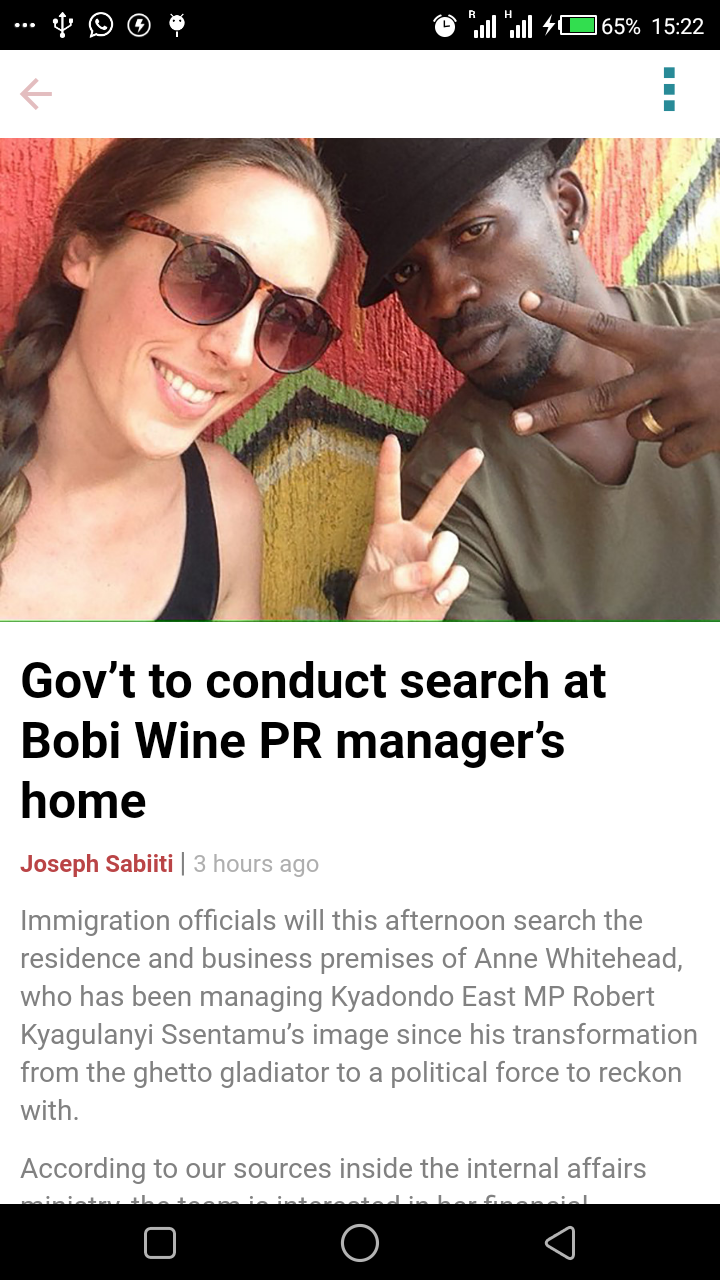Tap the lightning bolt circle notification icon
Image resolution: width=720 pixels, height=1280 pixels.
pos(139,25)
